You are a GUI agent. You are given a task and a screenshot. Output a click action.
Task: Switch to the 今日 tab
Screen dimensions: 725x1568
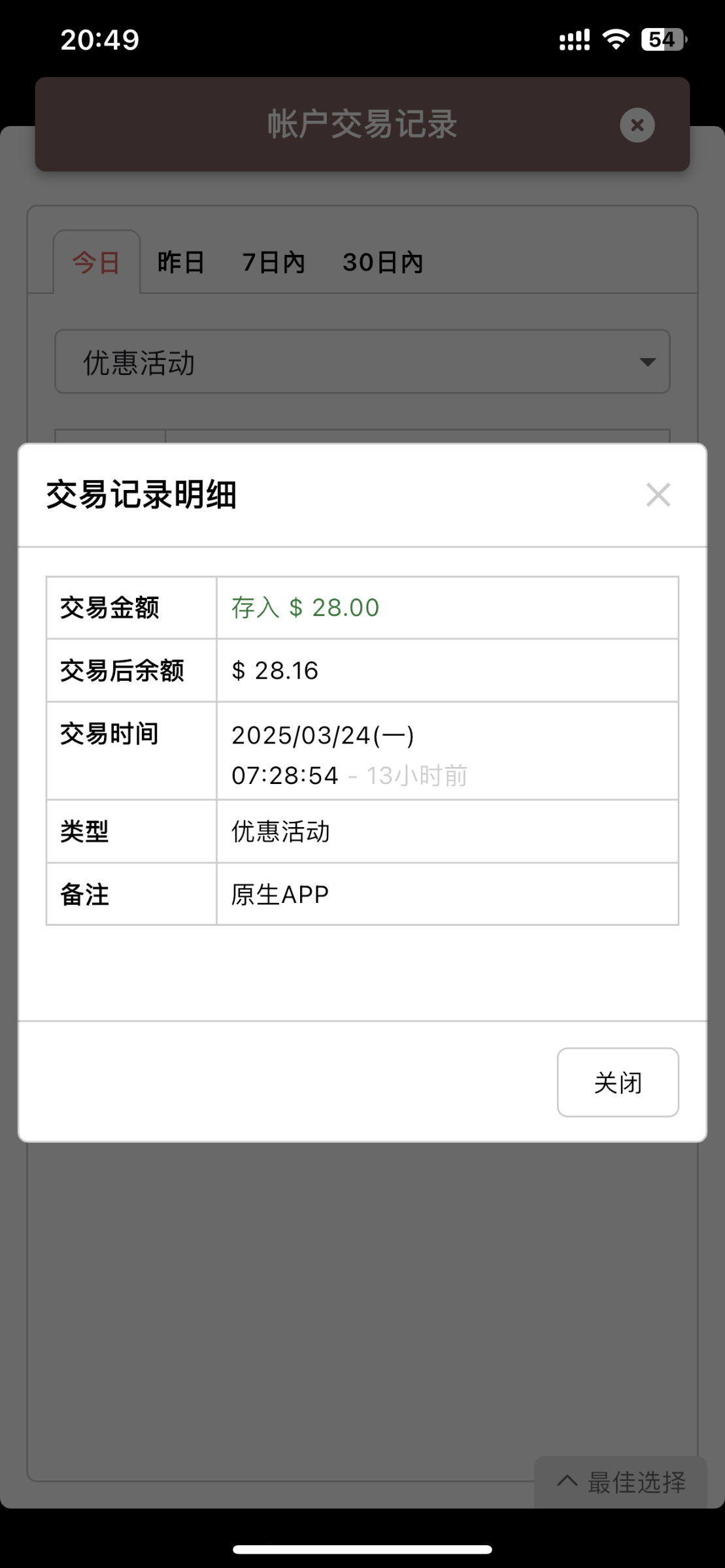[97, 263]
